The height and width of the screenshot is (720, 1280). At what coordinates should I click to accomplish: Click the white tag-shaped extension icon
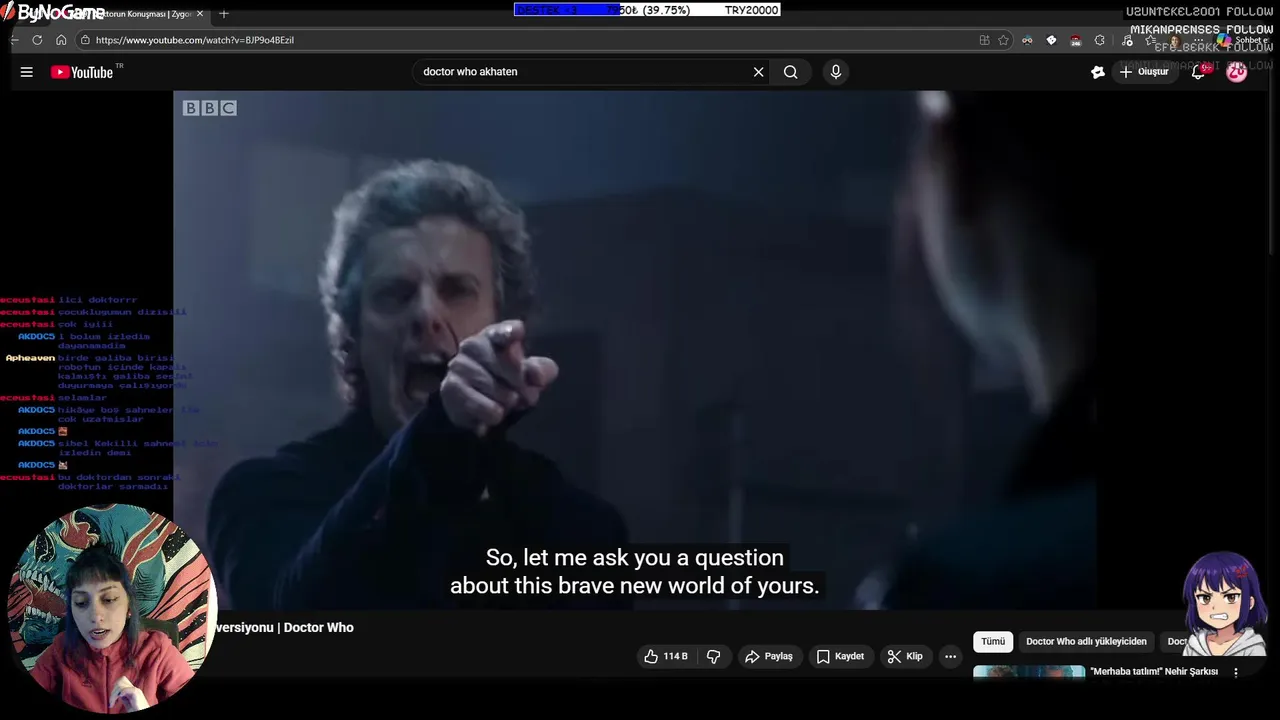pos(1051,40)
